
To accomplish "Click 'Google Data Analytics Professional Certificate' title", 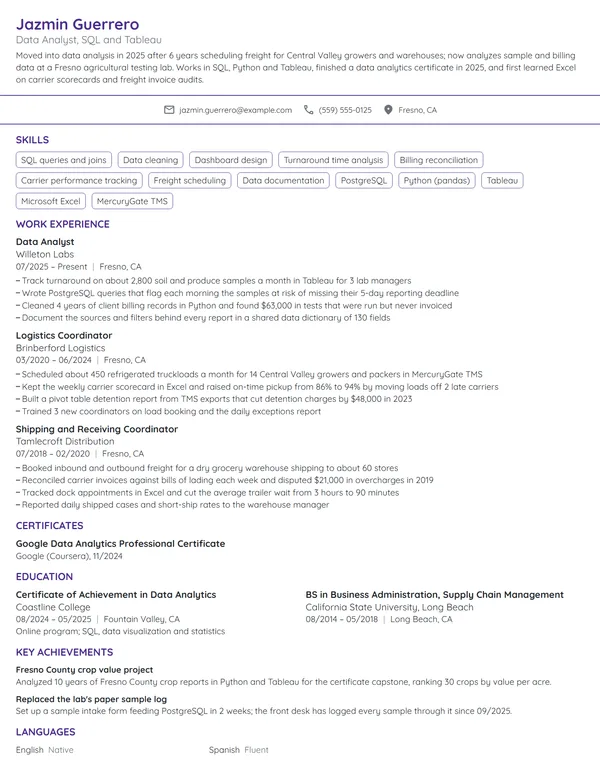I will 120,543.
